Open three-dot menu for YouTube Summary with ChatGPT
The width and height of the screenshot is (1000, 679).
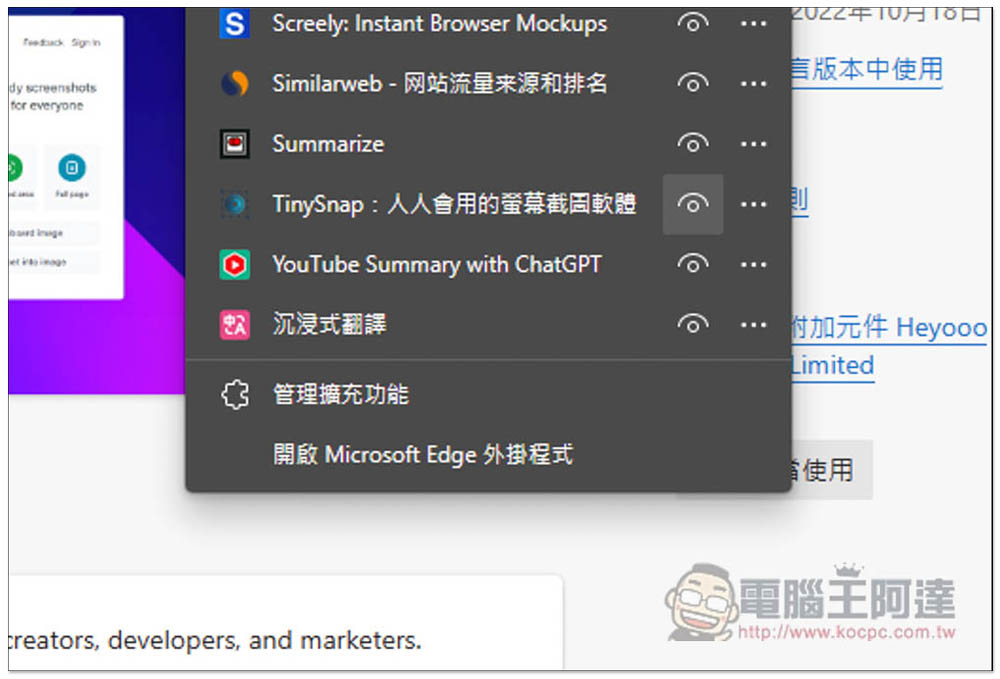(x=753, y=264)
